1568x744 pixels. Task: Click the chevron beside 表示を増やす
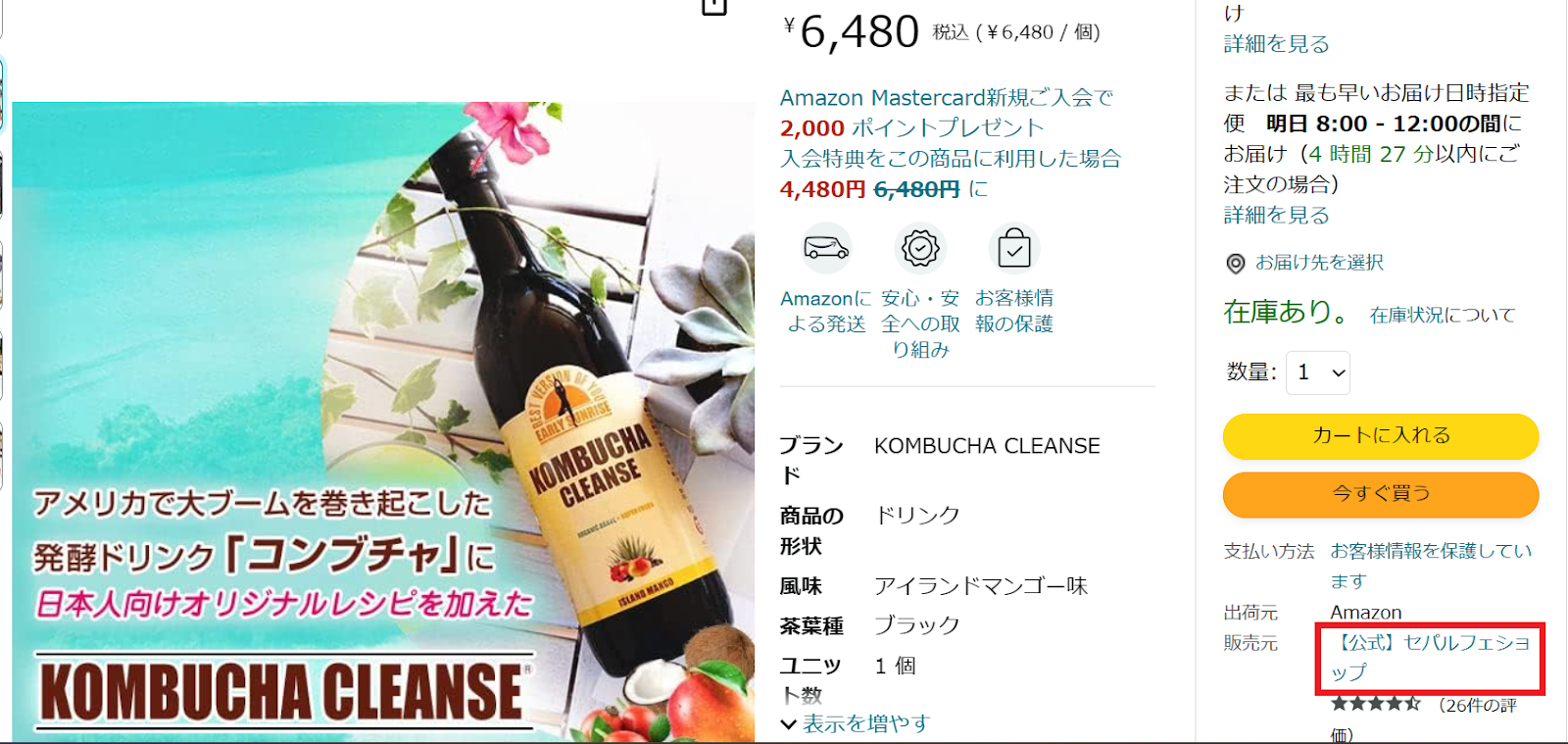[788, 724]
